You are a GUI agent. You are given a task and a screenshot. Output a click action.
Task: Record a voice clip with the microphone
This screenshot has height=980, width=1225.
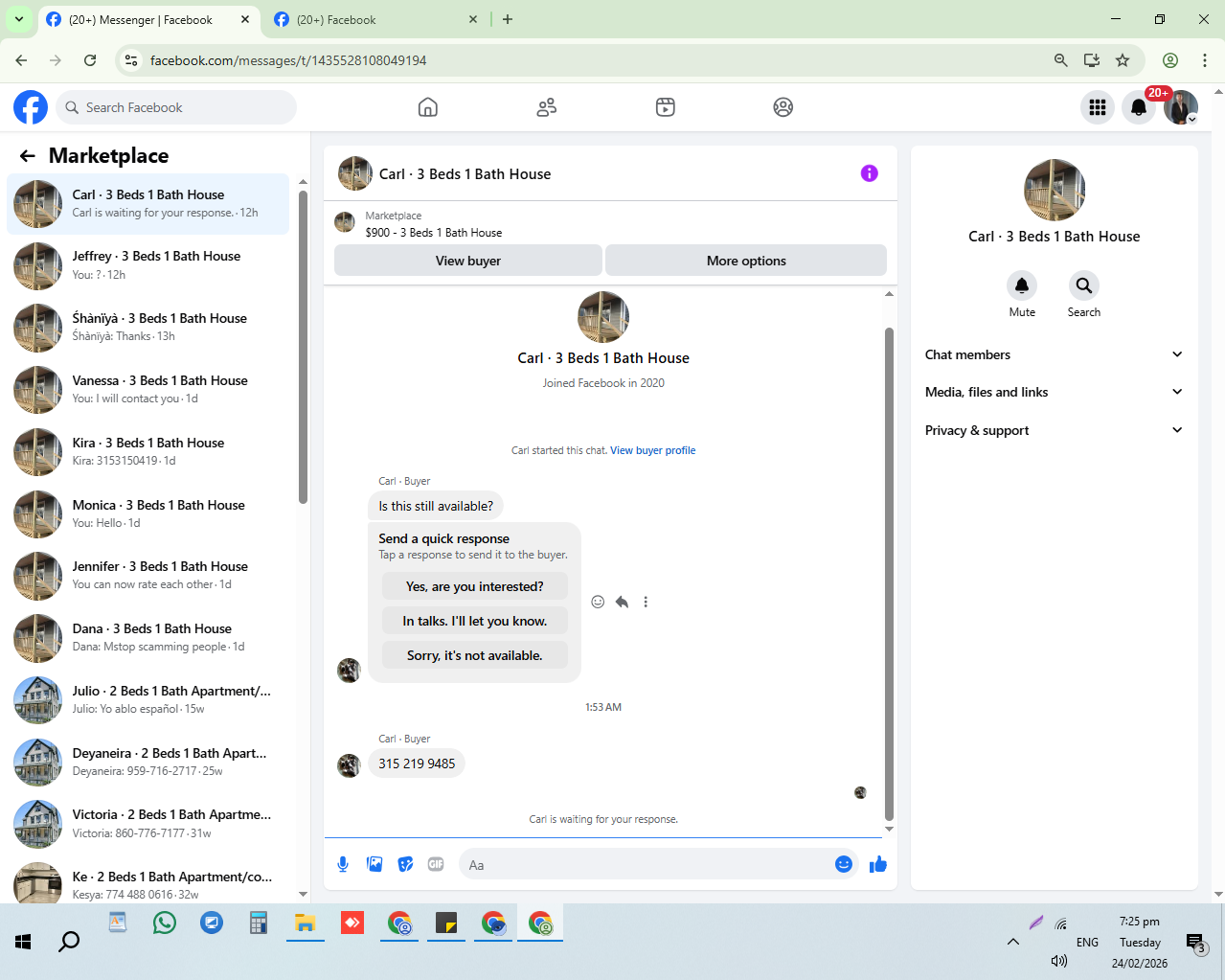(x=343, y=864)
